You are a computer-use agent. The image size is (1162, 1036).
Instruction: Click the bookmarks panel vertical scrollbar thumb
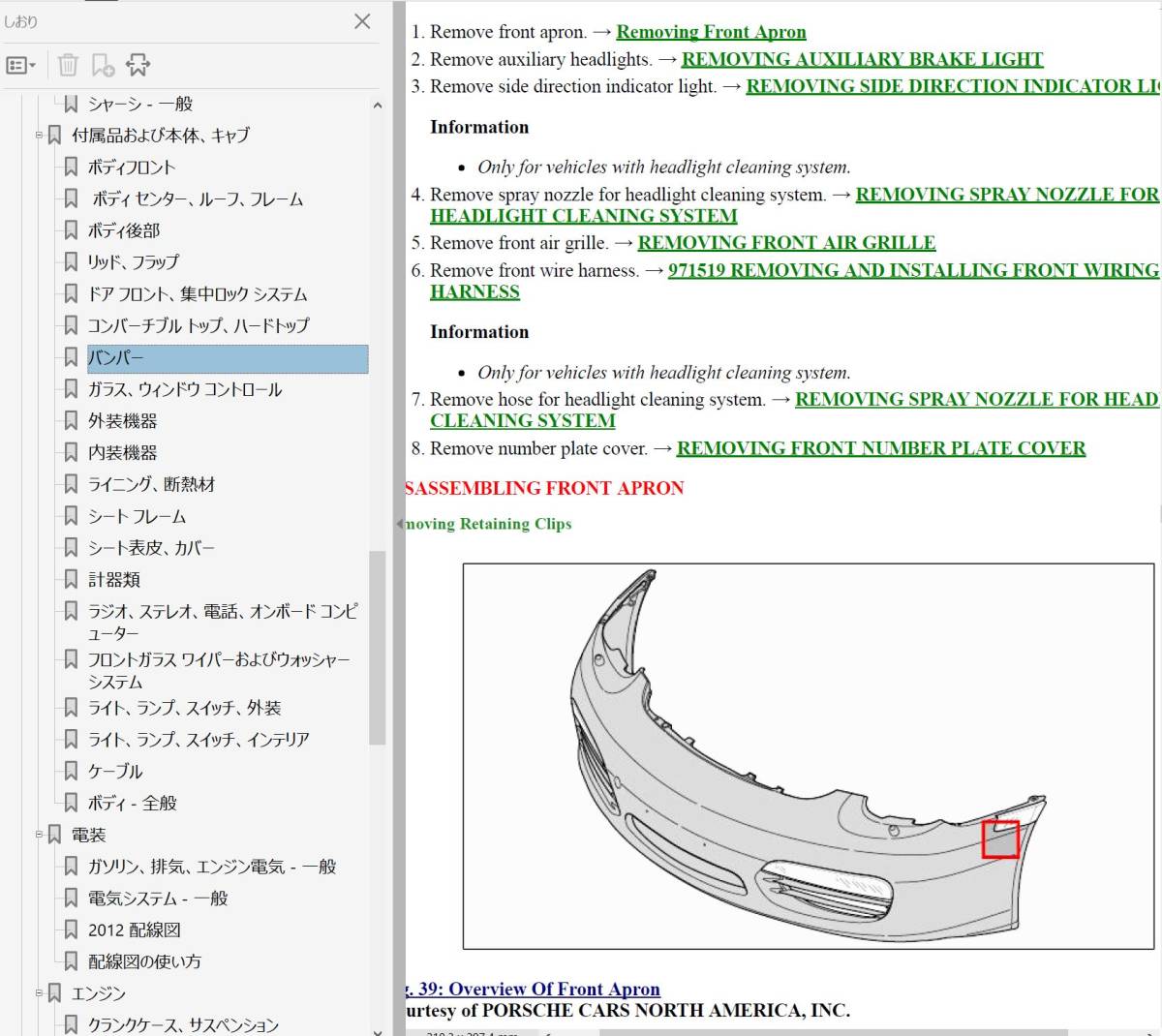pyautogui.click(x=377, y=648)
